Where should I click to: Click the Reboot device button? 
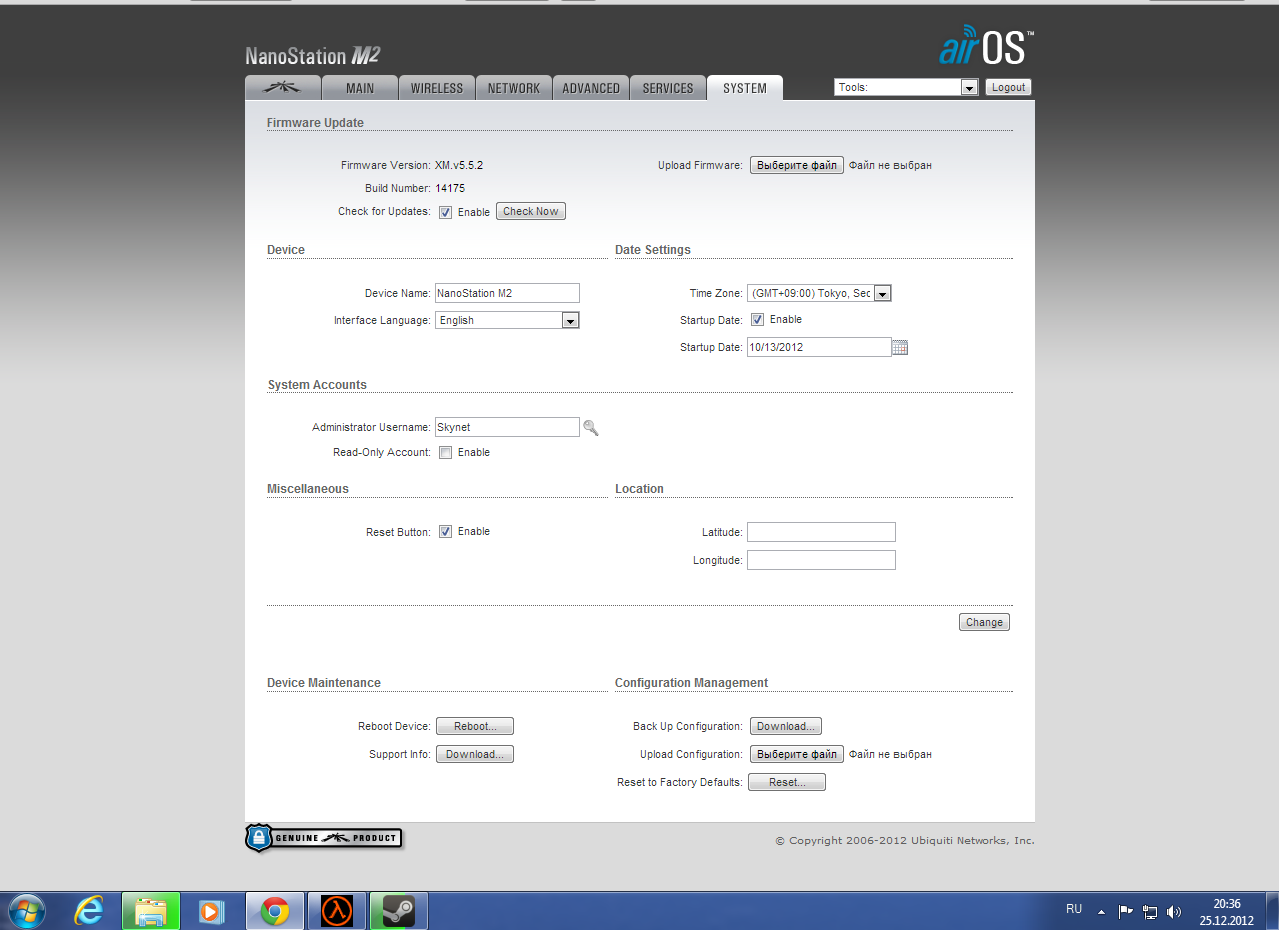[x=475, y=727]
